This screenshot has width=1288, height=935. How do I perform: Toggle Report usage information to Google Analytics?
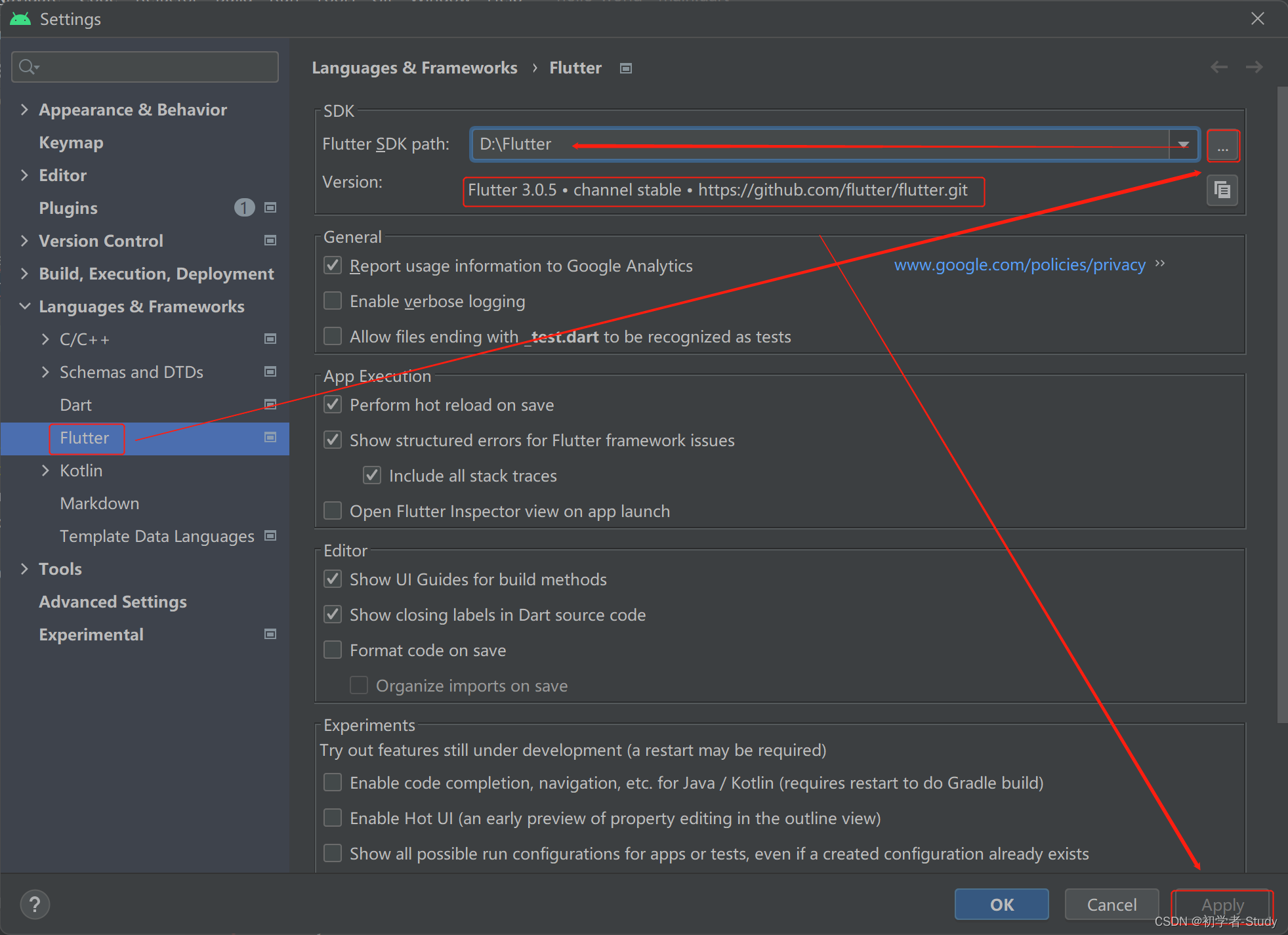tap(335, 265)
